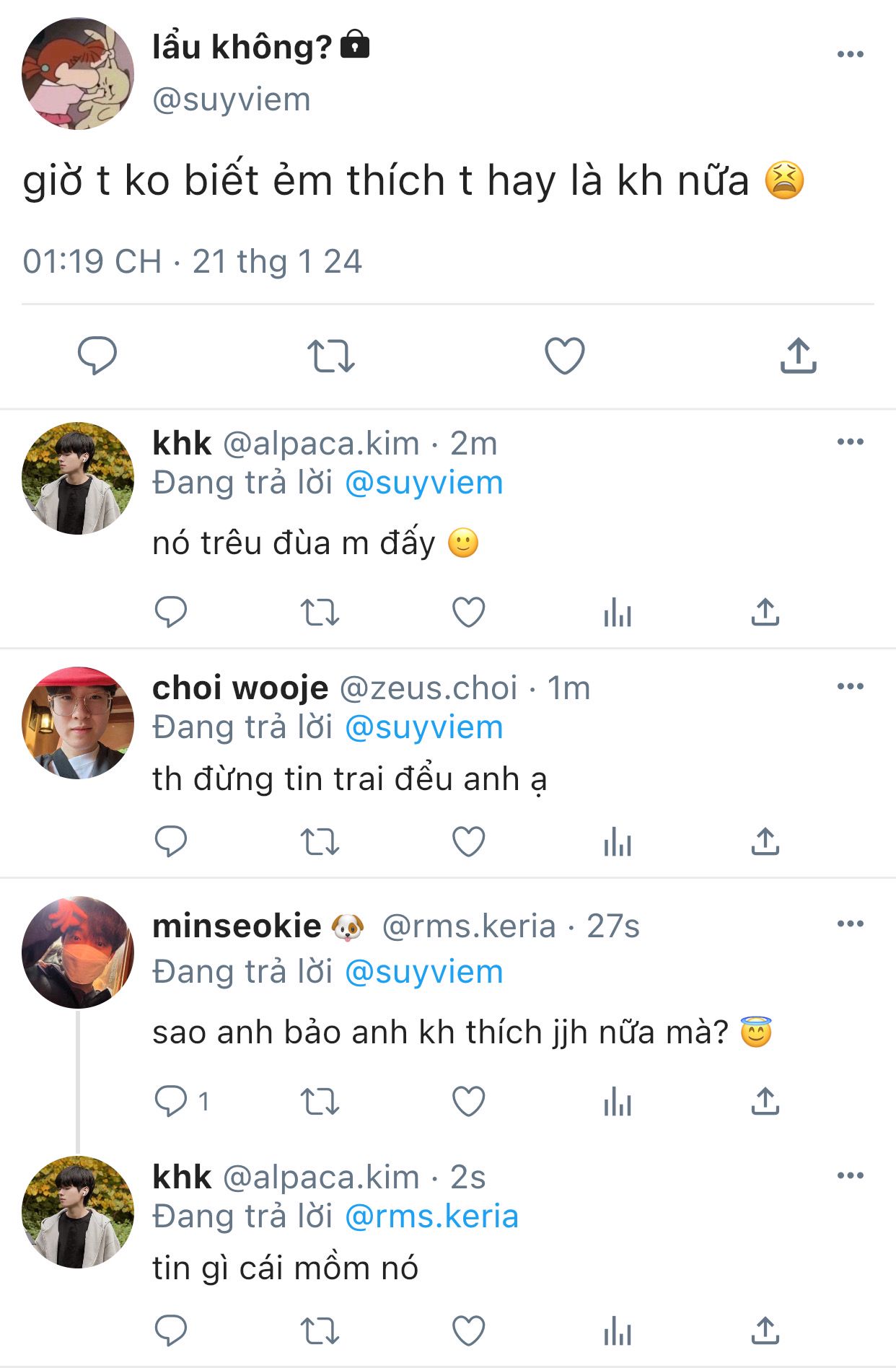Like khk's "nó trêu đùa" reply
Viewport: 896px width, 1368px height.
[468, 613]
